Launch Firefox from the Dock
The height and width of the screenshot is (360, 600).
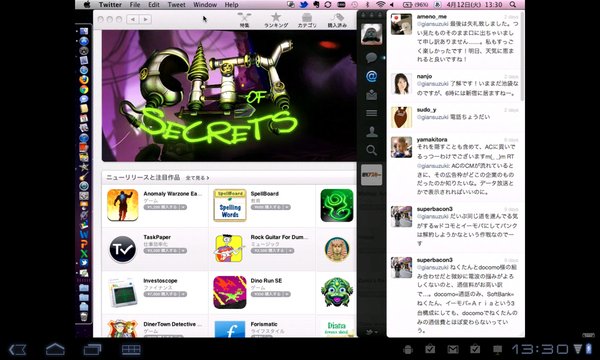coord(84,80)
